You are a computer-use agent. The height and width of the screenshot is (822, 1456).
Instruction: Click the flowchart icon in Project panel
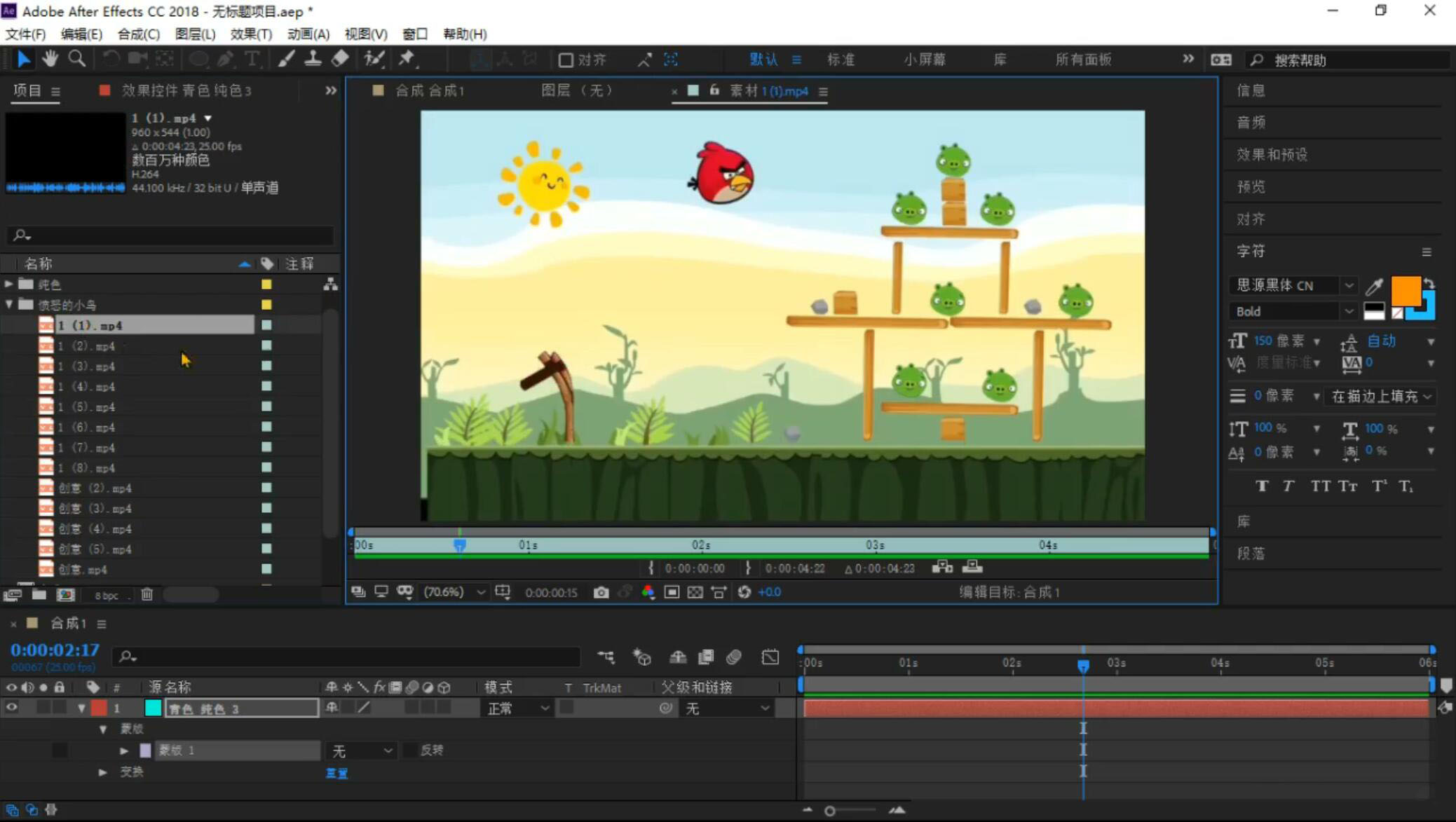coord(330,284)
